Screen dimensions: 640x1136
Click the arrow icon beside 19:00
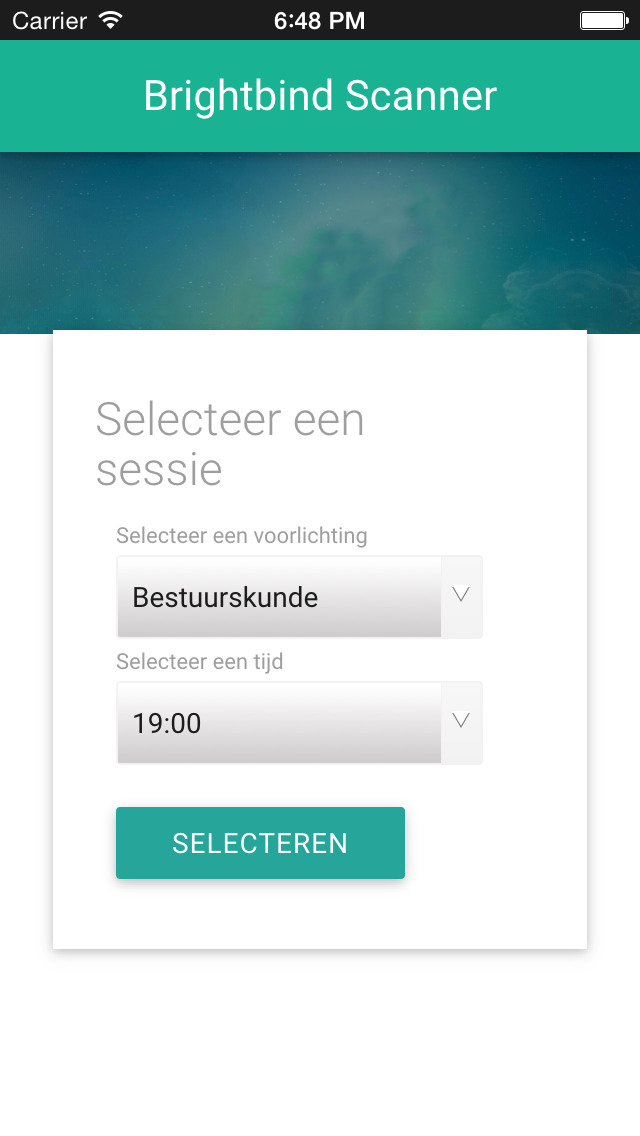[x=461, y=720]
